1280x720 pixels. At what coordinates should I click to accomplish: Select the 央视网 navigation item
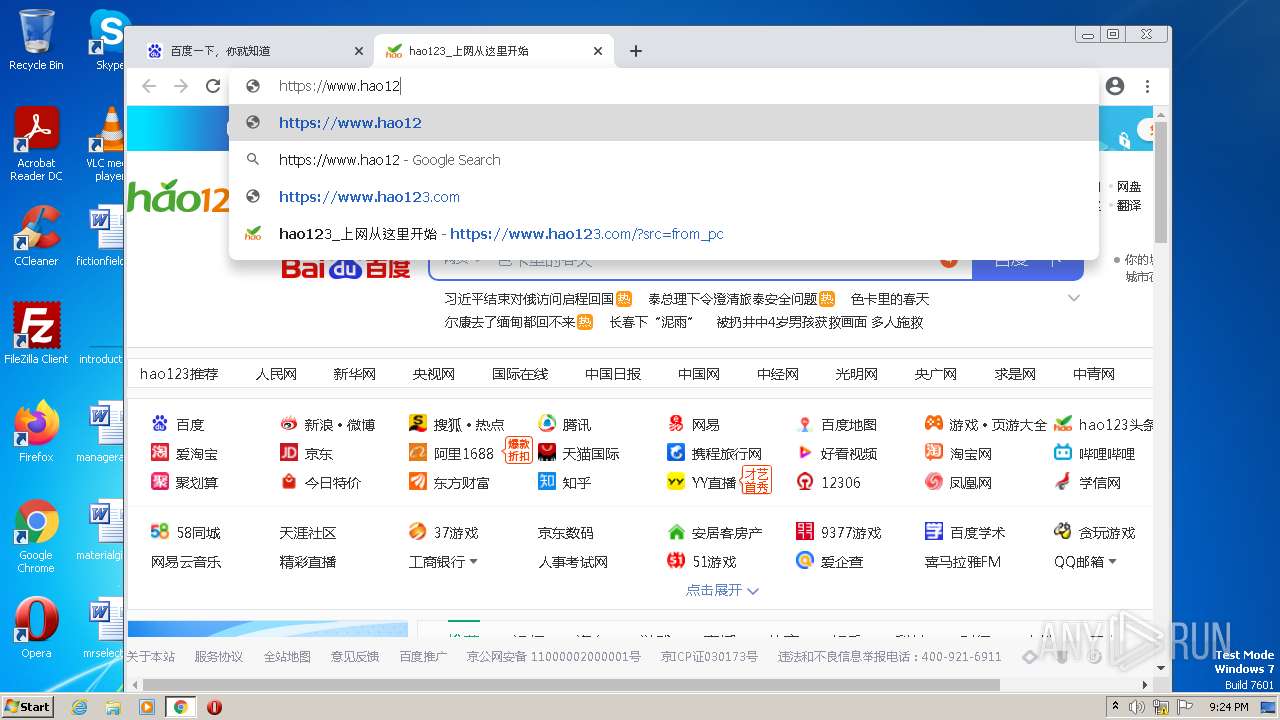[x=434, y=374]
